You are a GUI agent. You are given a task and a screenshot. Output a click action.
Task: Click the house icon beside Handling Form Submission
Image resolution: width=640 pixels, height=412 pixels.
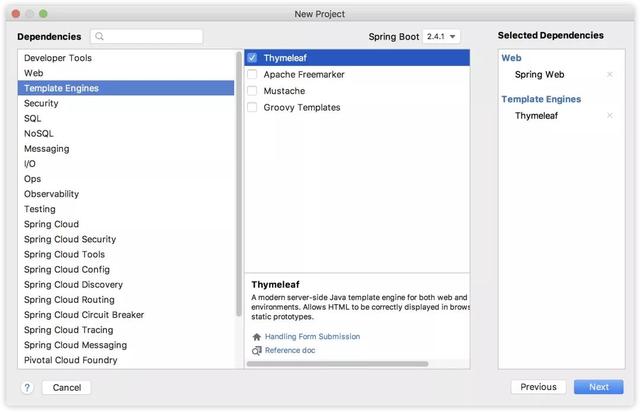tap(256, 337)
